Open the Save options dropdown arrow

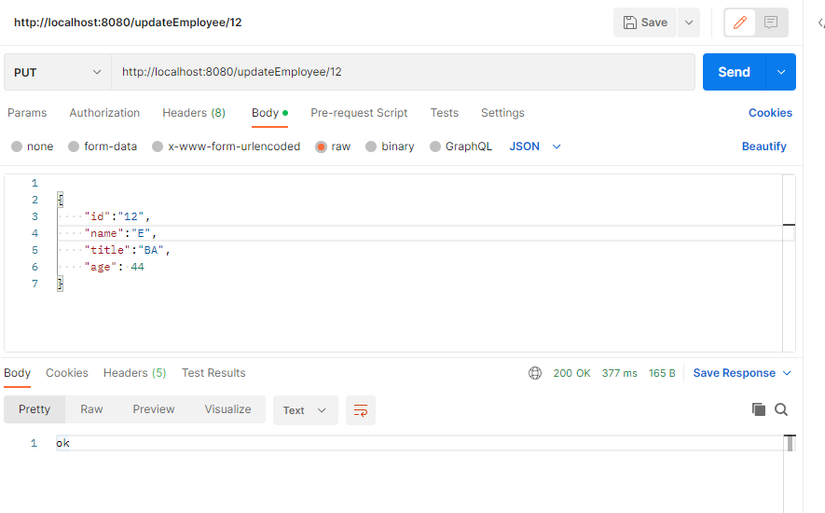coord(689,23)
